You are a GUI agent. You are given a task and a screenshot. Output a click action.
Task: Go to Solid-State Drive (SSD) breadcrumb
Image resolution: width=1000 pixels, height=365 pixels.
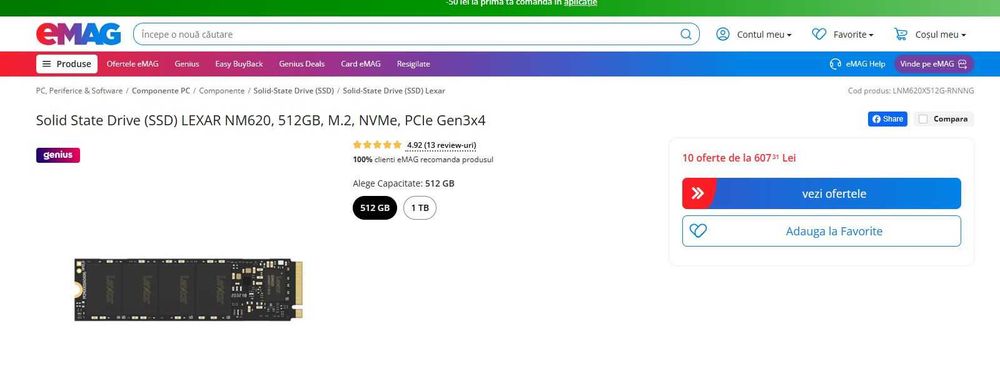click(x=293, y=91)
